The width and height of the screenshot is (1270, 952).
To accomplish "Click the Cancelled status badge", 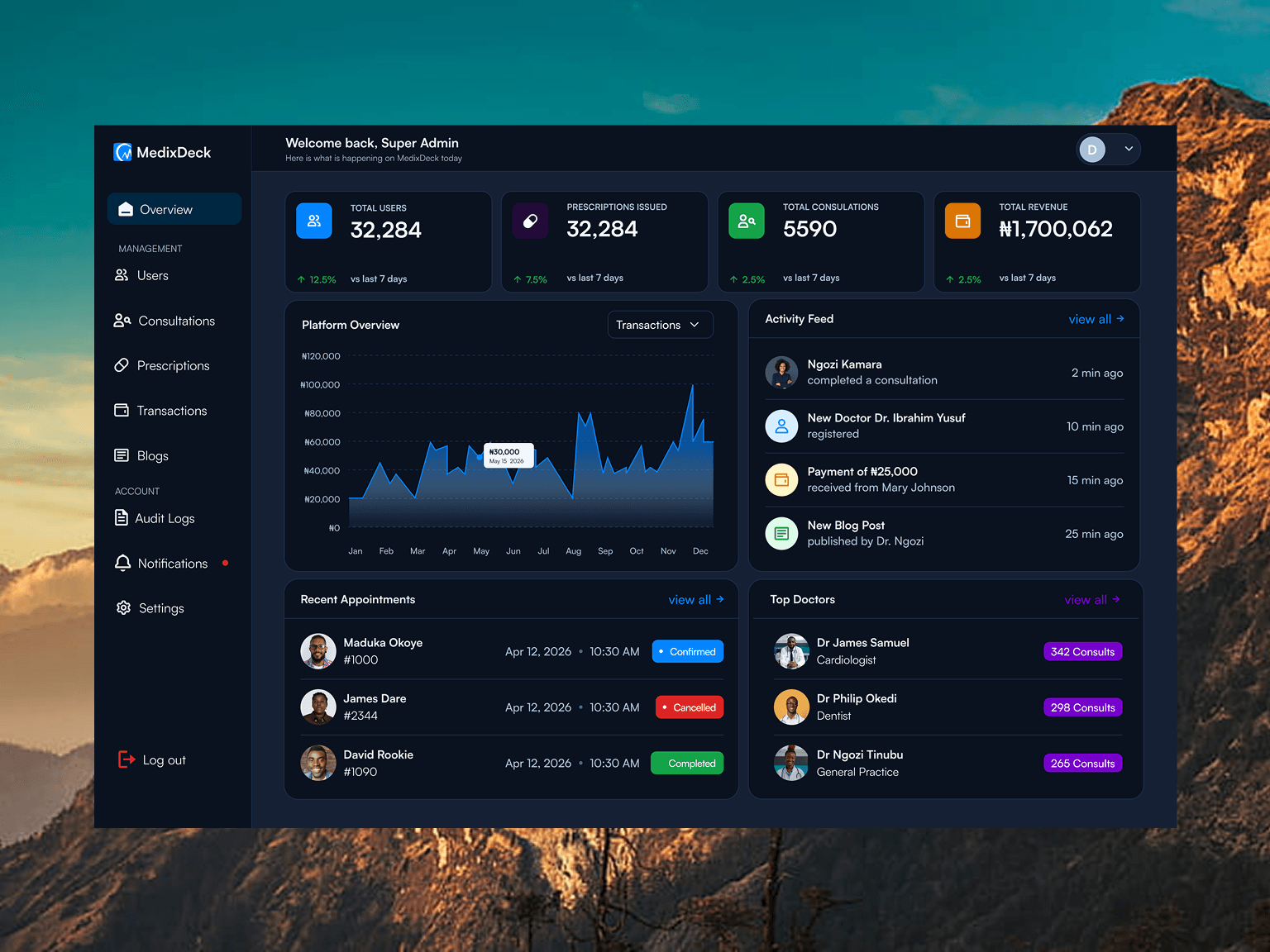I will pos(690,707).
